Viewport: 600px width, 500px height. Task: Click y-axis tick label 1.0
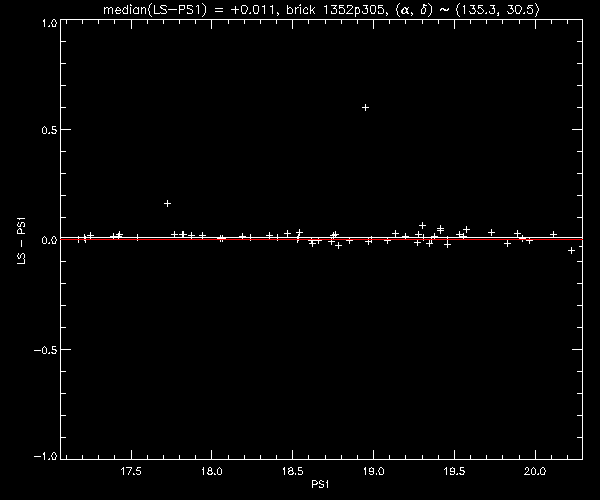point(49,23)
